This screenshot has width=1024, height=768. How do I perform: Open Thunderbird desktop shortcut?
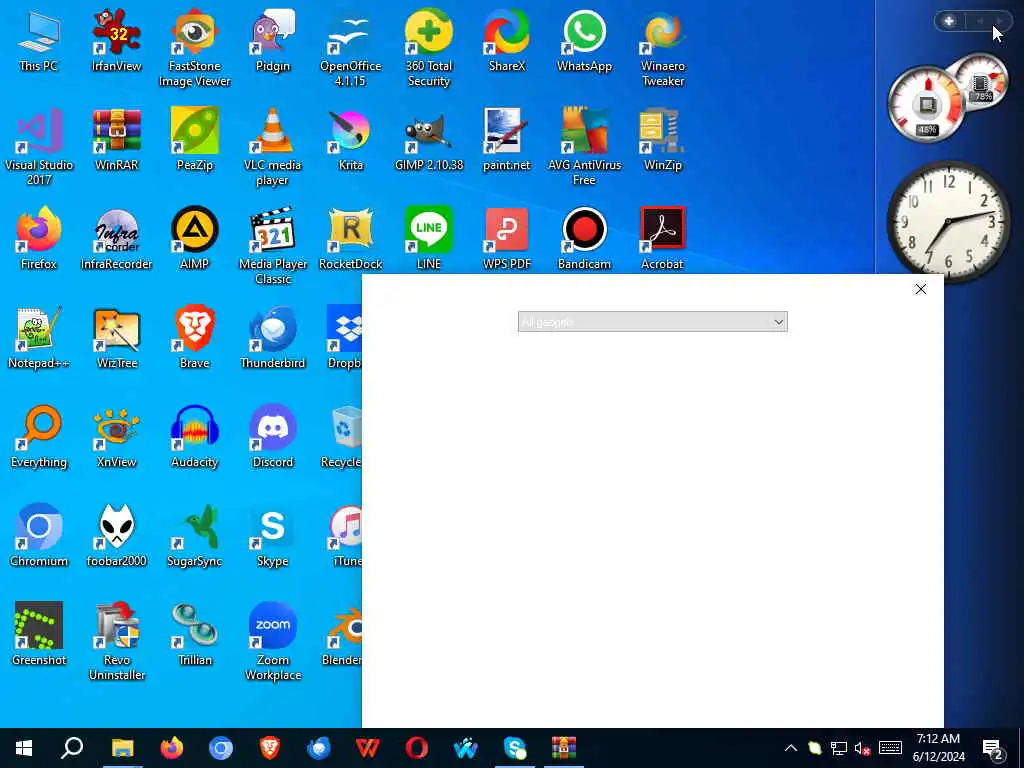[x=272, y=338]
